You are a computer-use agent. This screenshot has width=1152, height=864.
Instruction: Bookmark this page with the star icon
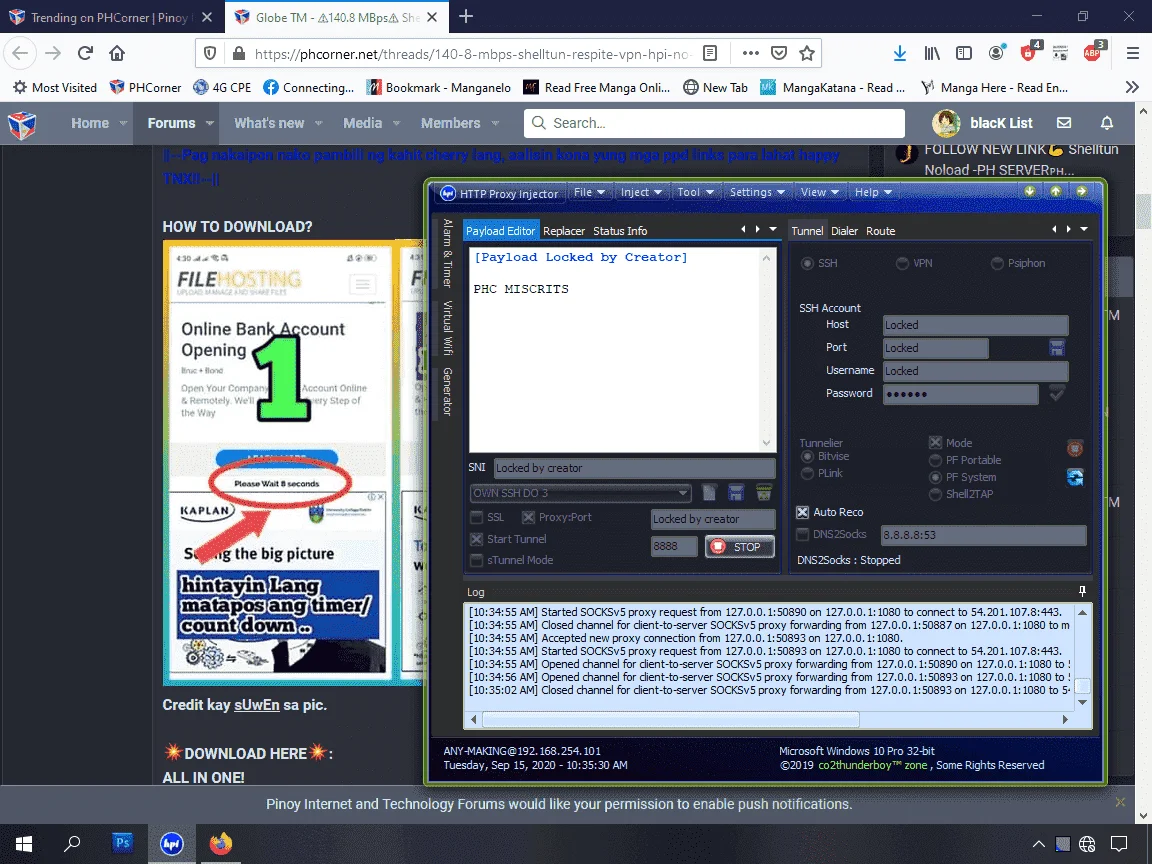point(807,53)
